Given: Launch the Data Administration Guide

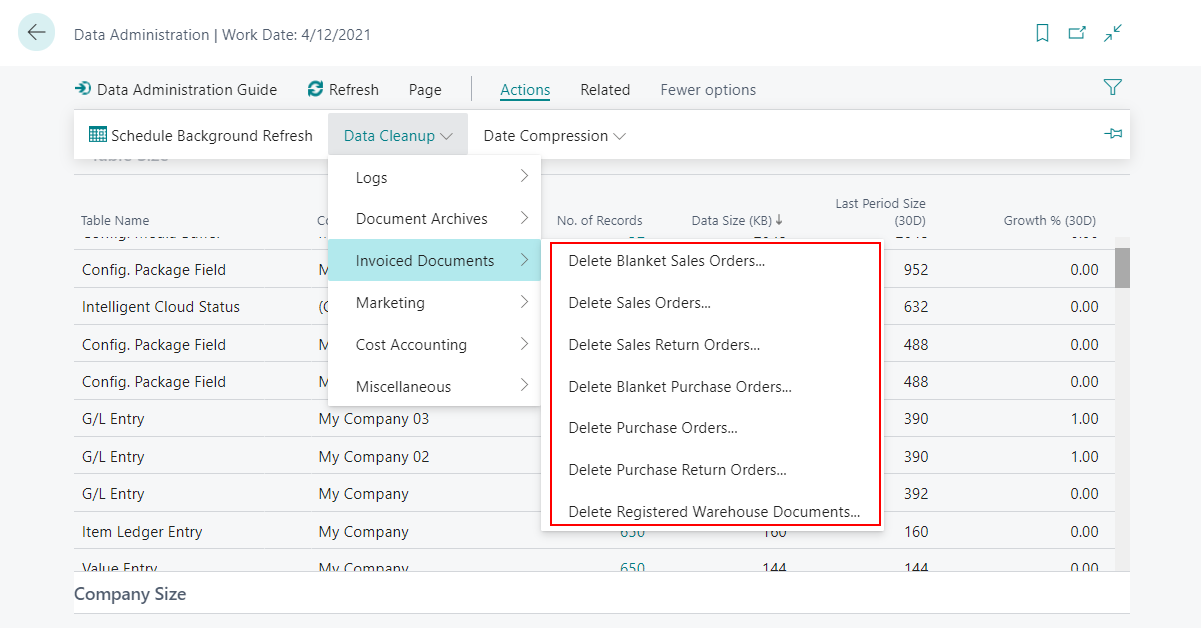Looking at the screenshot, I should pos(177,89).
